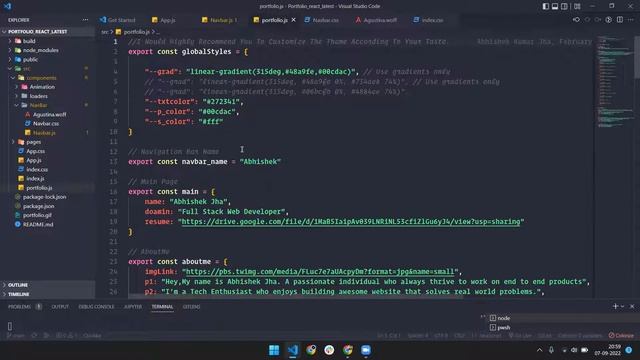The image size is (640, 360).
Task: Toggle the bottom panel layout icon
Action: coord(555,6)
